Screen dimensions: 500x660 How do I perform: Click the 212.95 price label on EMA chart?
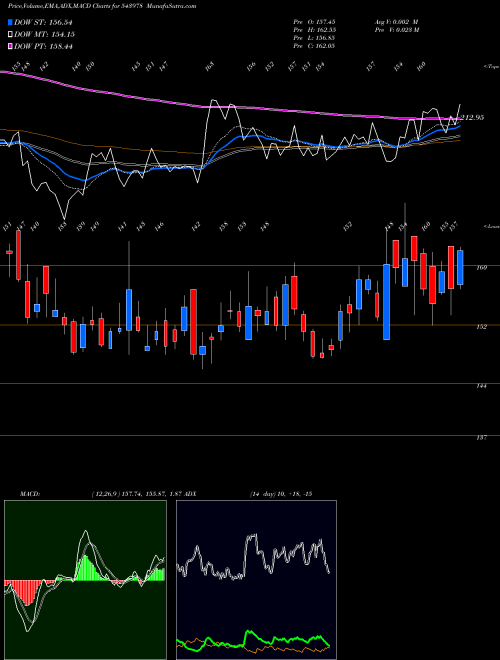(472, 117)
